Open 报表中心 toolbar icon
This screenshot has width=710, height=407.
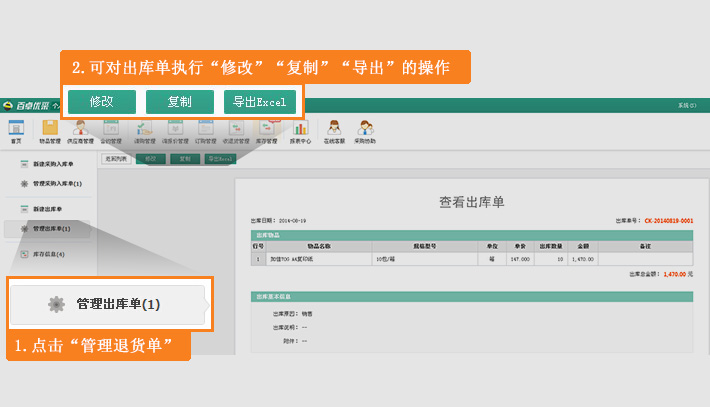[x=300, y=130]
